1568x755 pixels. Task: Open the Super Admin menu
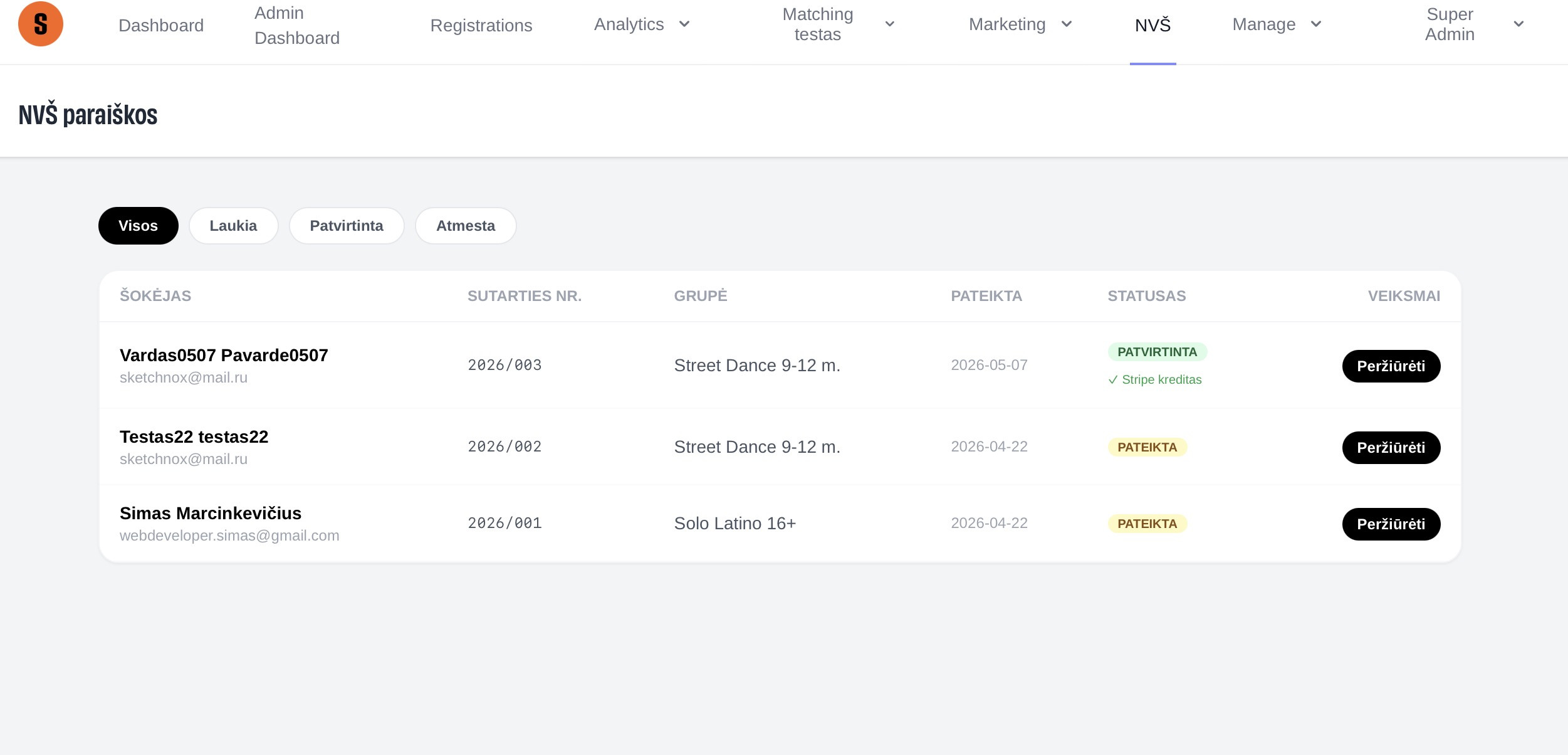[1475, 24]
